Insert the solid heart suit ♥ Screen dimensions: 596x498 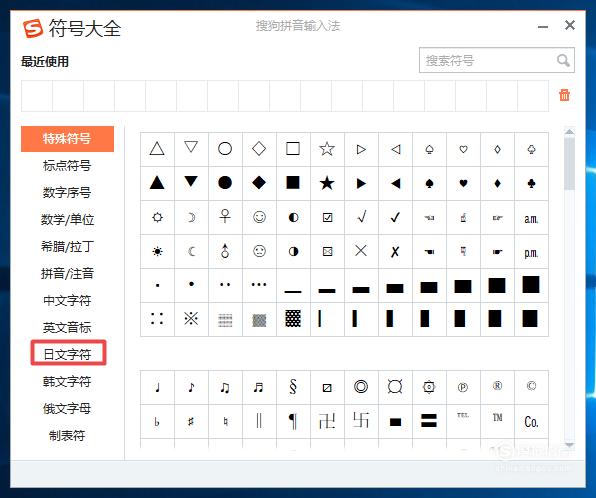(x=463, y=183)
